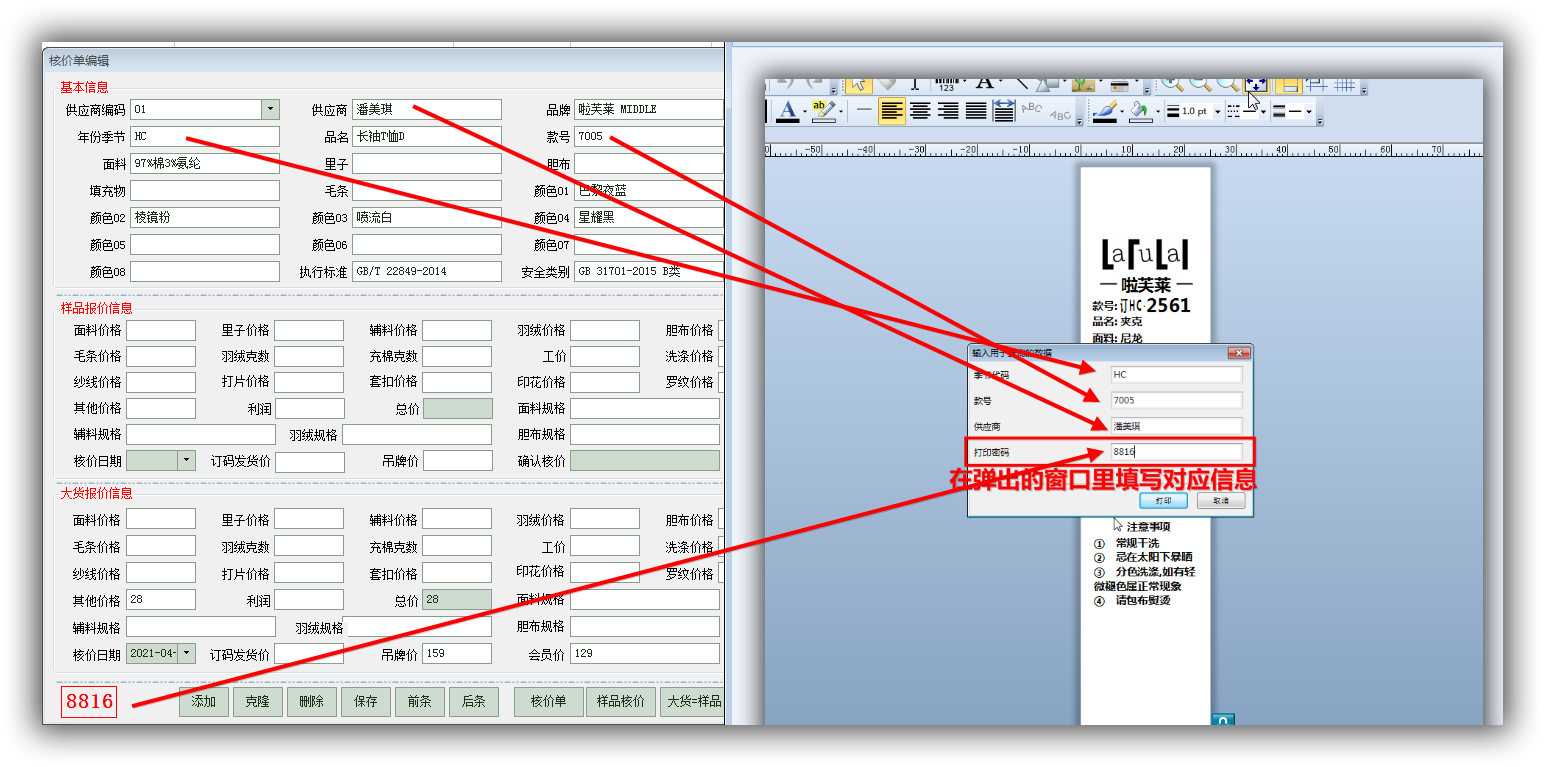Image resolution: width=1545 pixels, height=767 pixels.
Task: Open the 核价日期 date dropdown in 大货报价信息
Action: (187, 654)
